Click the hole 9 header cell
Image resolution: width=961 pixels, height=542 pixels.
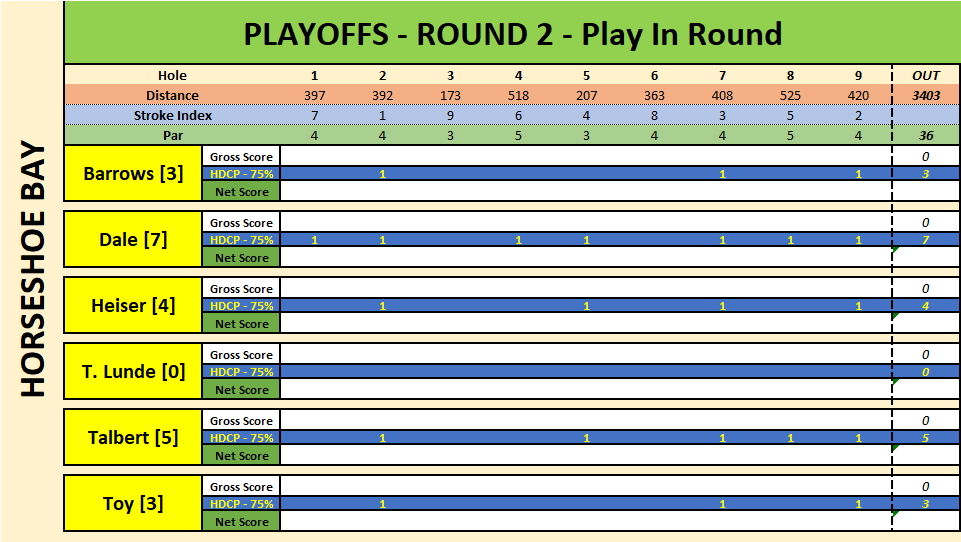coord(858,75)
